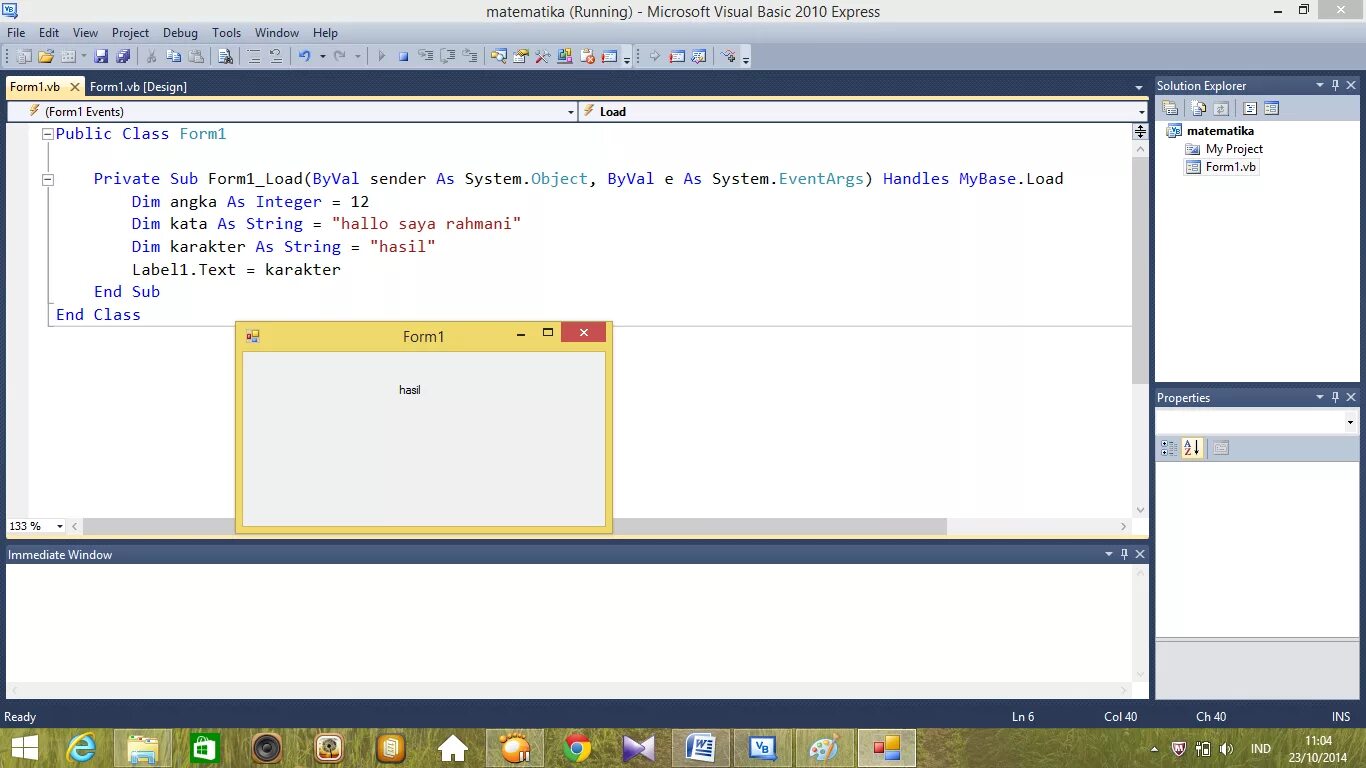The width and height of the screenshot is (1366, 768).
Task: Select matematika project in Solution Explorer
Action: pos(1220,131)
